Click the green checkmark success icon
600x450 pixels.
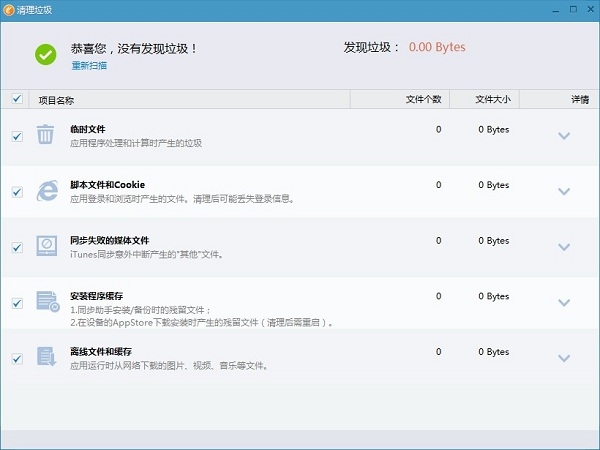(46, 55)
